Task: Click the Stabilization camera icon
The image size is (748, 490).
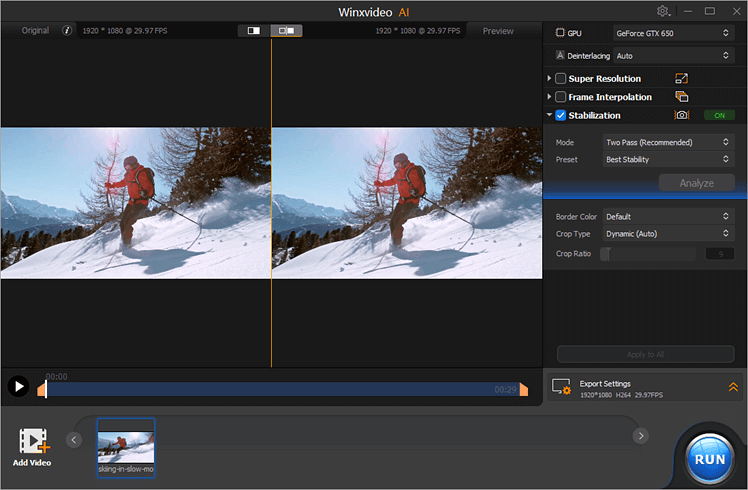Action: 682,115
